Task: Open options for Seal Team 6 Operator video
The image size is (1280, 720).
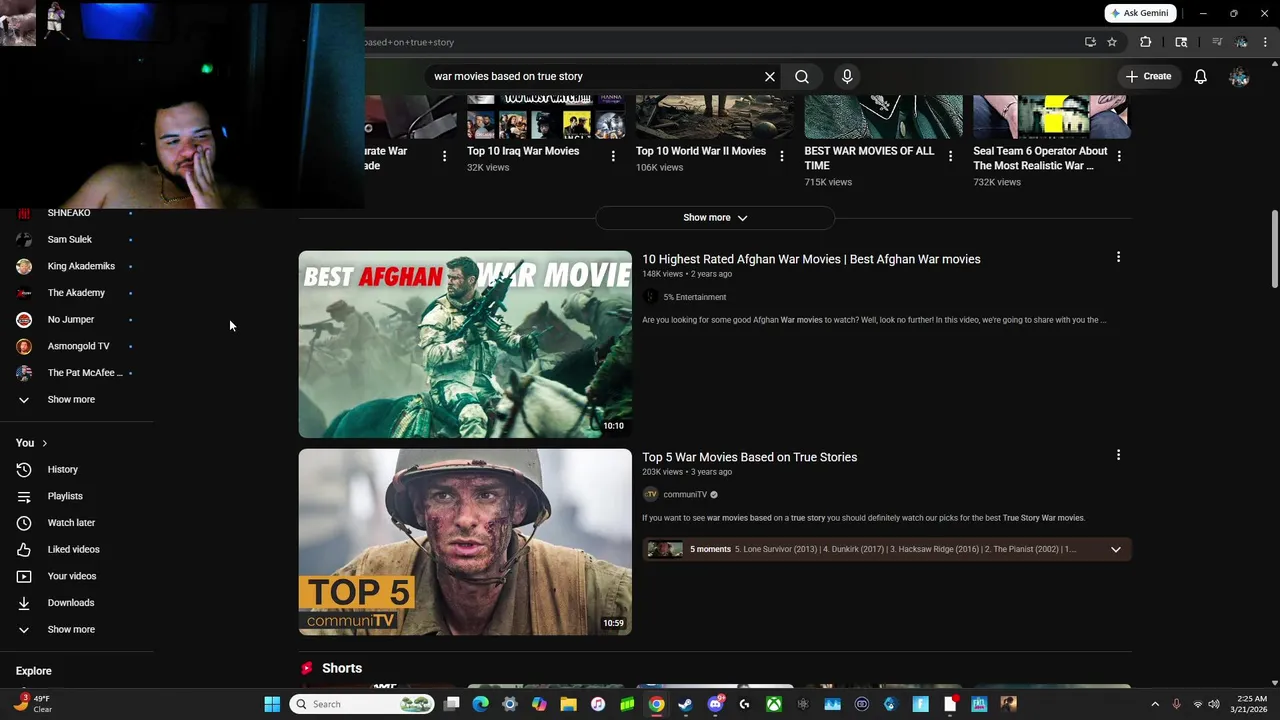Action: 1119,156
